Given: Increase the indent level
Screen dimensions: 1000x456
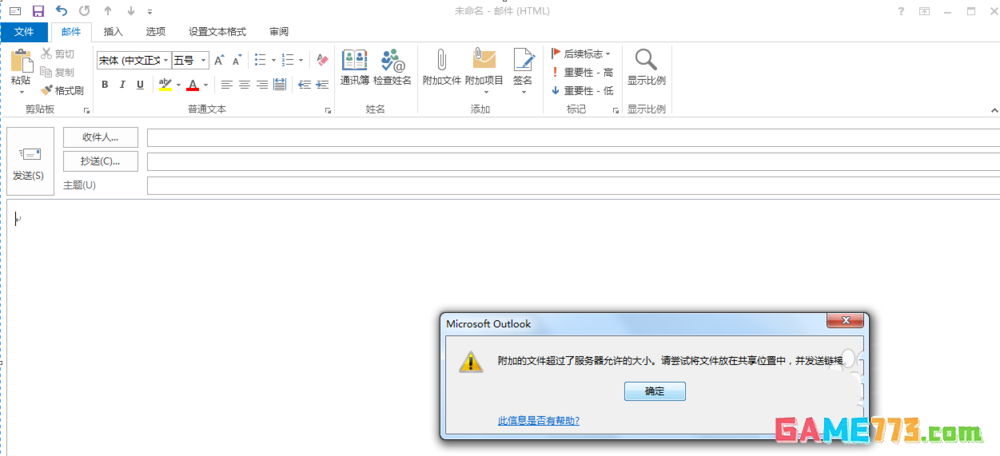Looking at the screenshot, I should tap(323, 84).
